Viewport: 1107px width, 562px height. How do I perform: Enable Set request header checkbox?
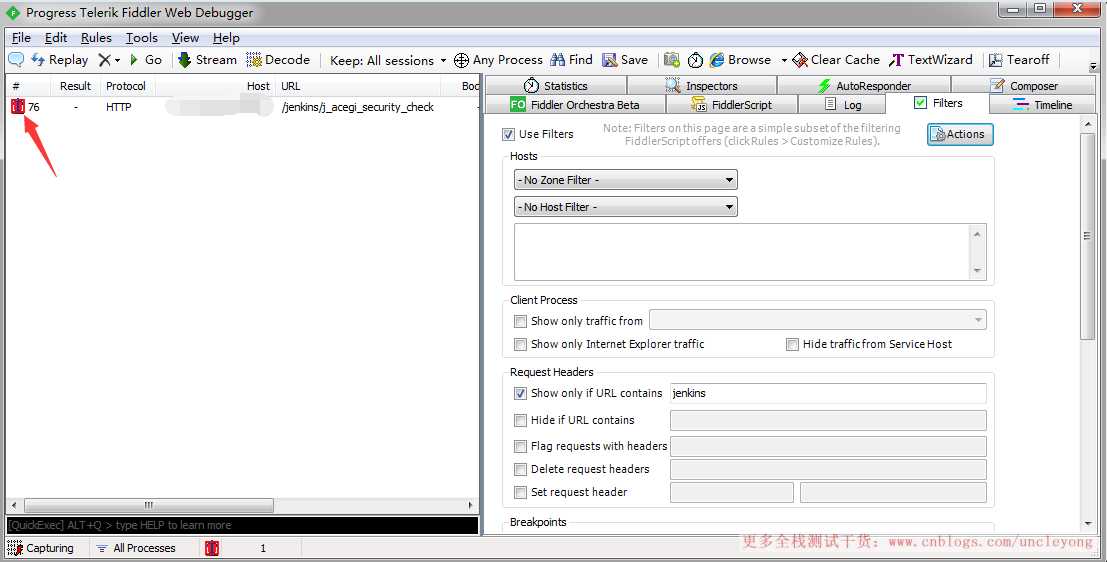click(520, 492)
